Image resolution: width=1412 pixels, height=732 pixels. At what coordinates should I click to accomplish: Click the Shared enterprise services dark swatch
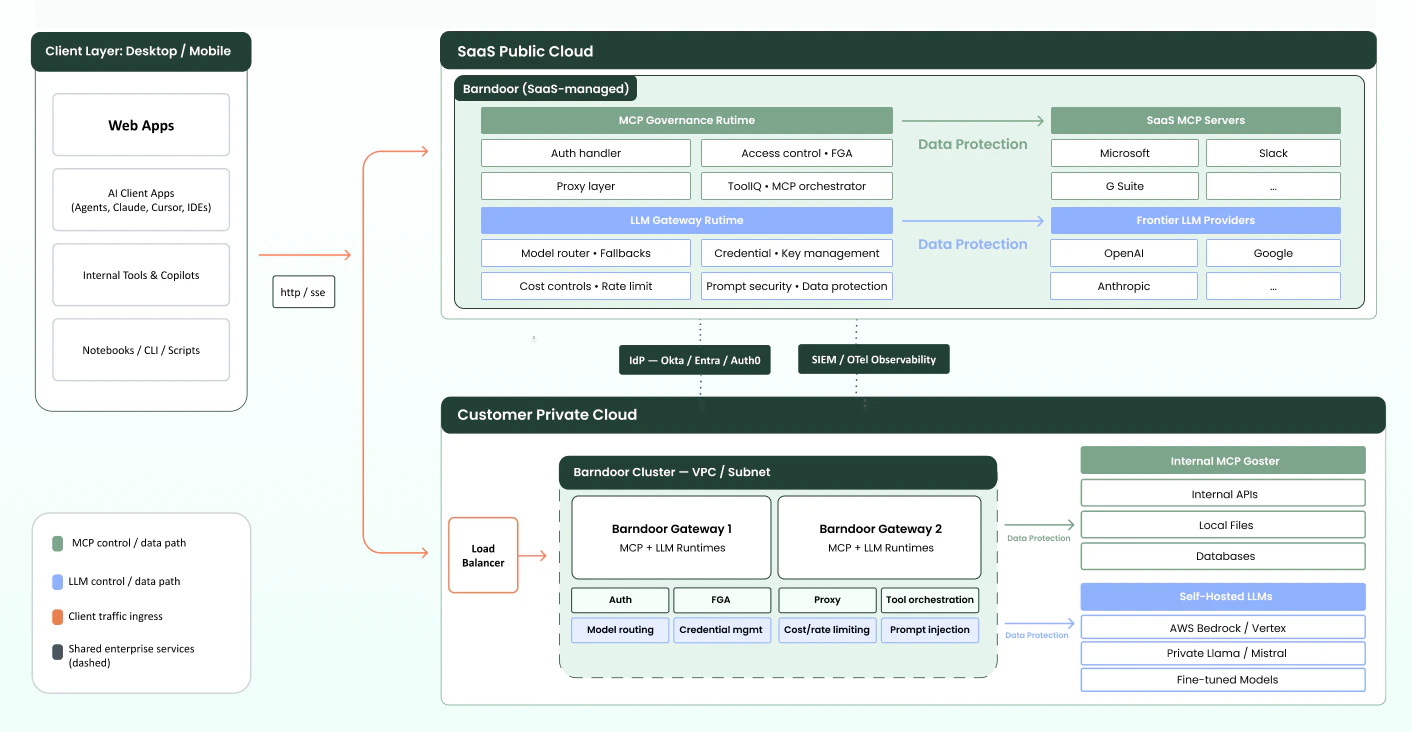(x=58, y=653)
